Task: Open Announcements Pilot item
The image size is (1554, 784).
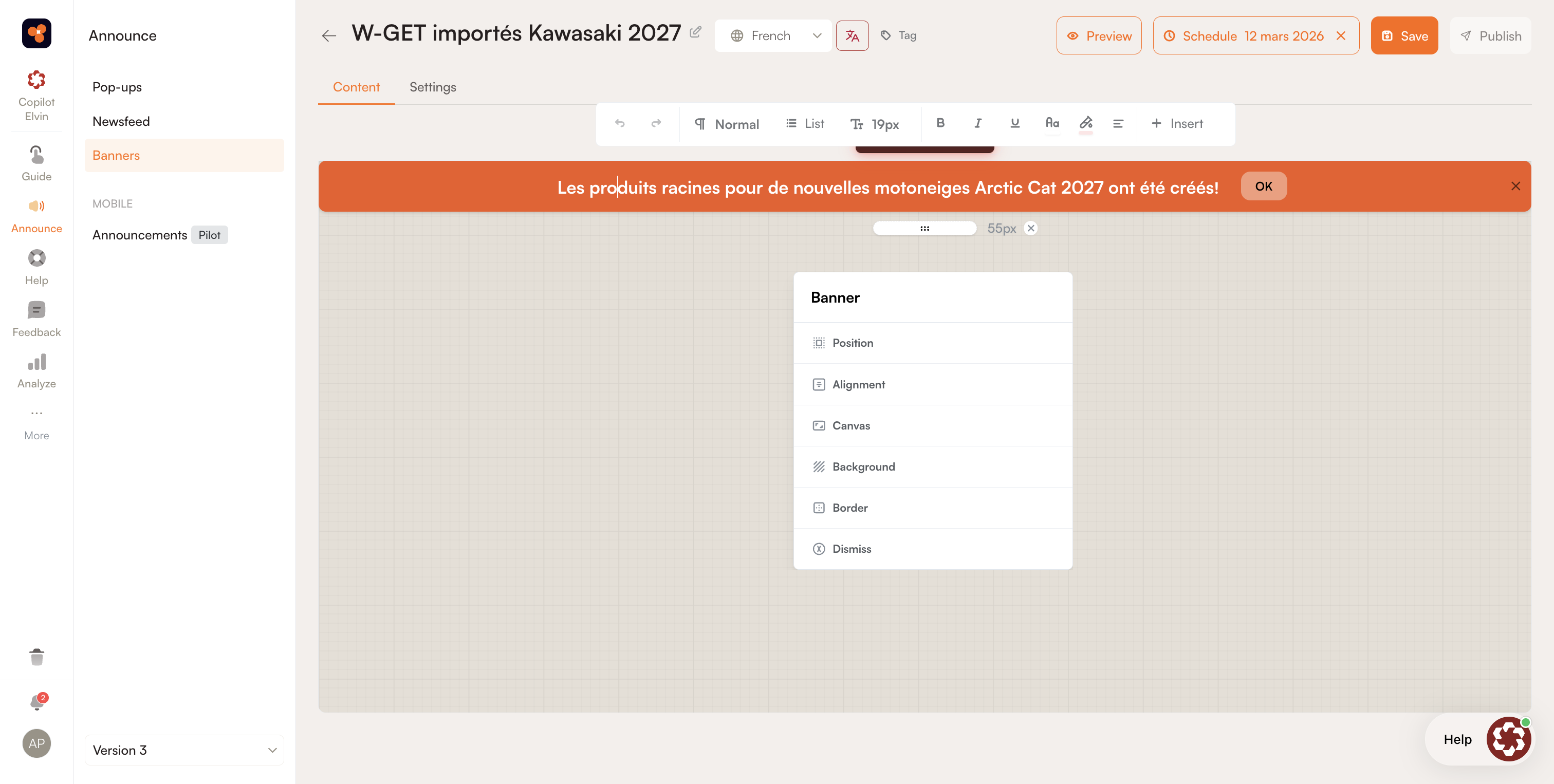Action: click(x=160, y=235)
